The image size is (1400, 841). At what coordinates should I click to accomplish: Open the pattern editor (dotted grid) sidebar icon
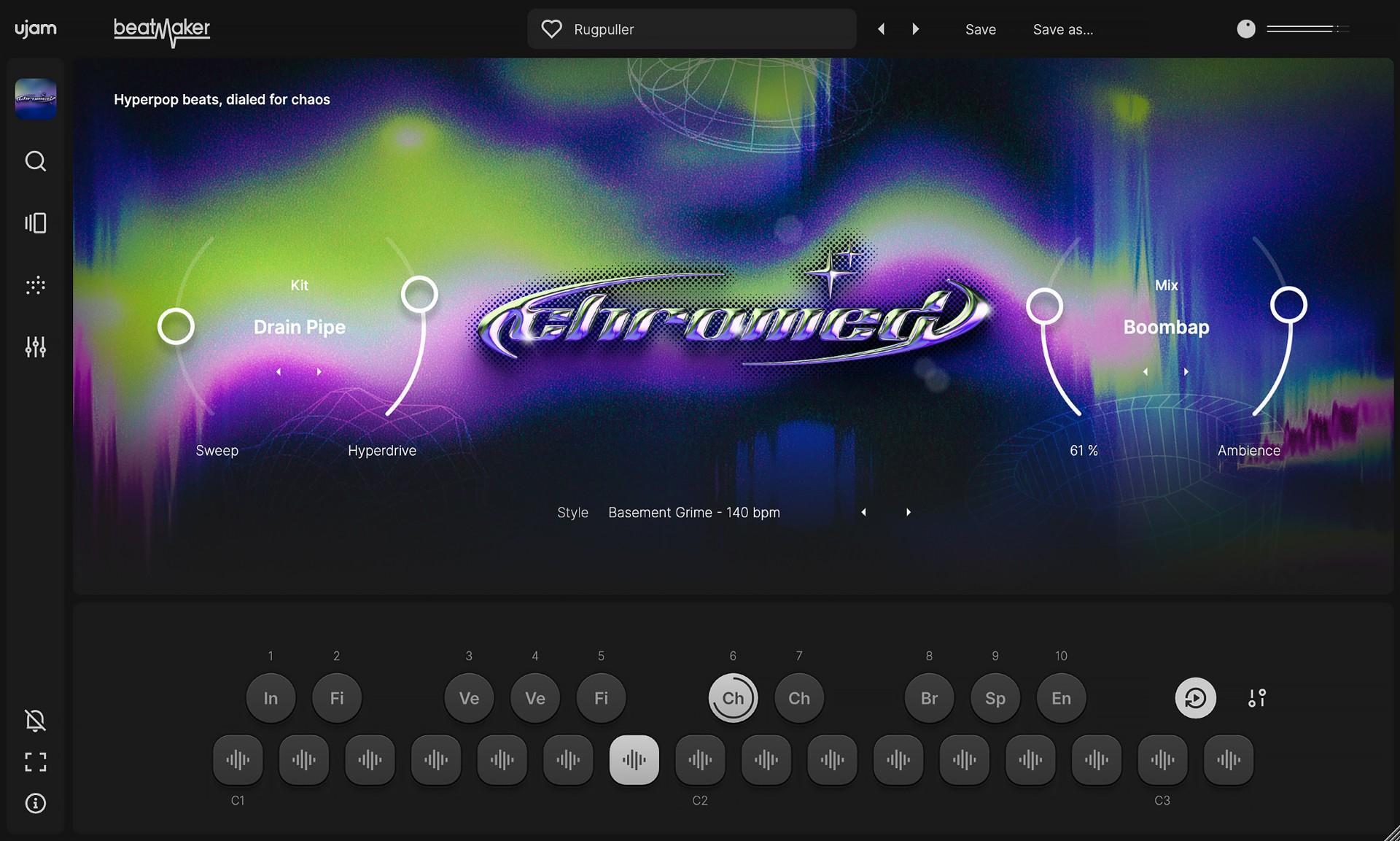pyautogui.click(x=35, y=286)
